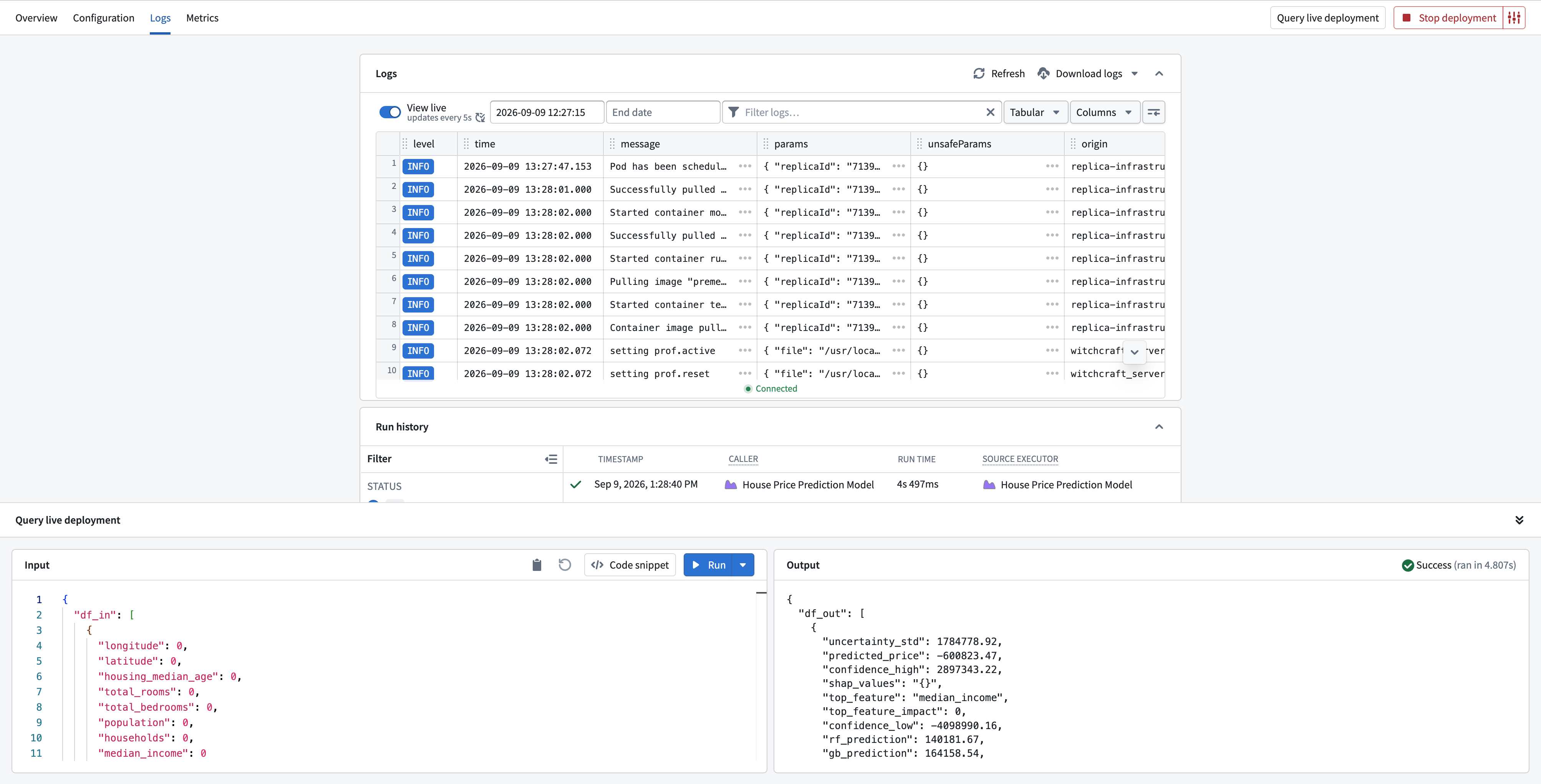Collapse the Filter sidebar in Run history

click(x=551, y=459)
